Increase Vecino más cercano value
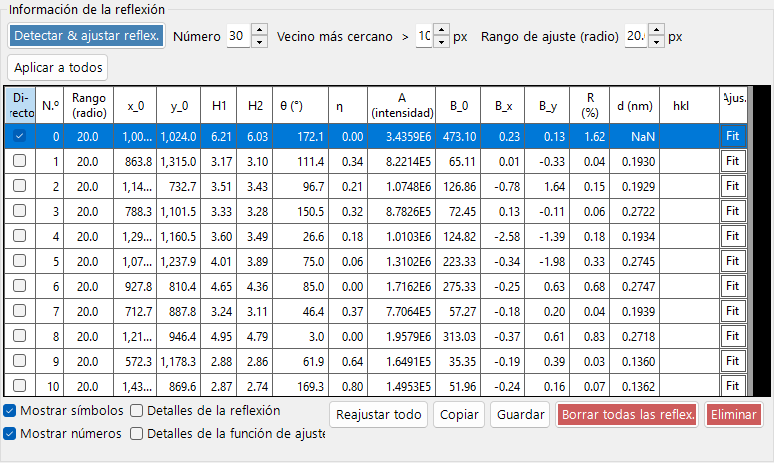The height and width of the screenshot is (463, 774). click(441, 30)
